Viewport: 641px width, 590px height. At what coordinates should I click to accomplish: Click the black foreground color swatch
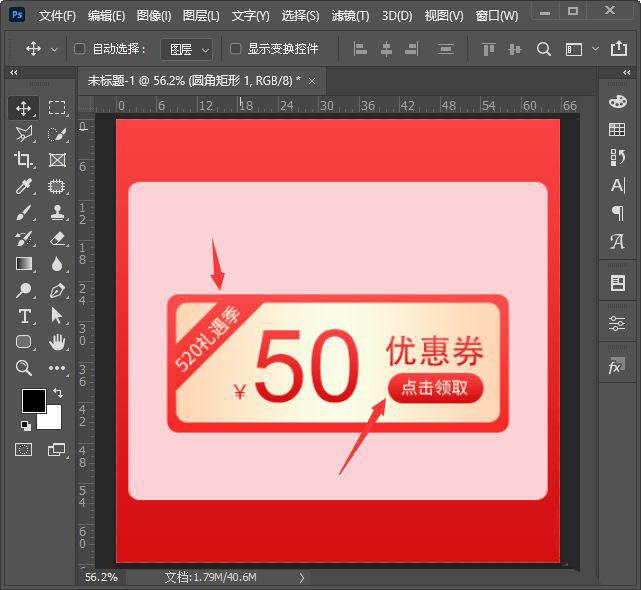(x=33, y=400)
